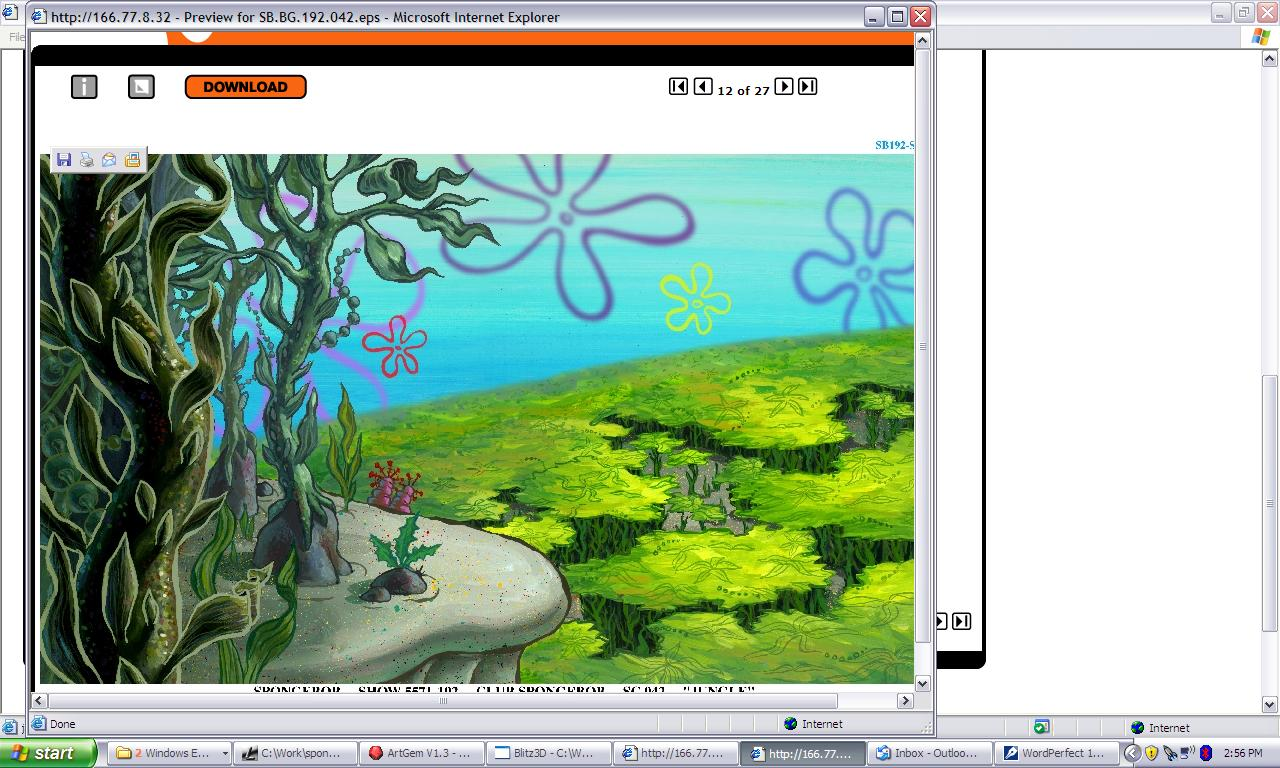Go to the previous preview image
Screen dimensions: 1280x768
pyautogui.click(x=703, y=87)
